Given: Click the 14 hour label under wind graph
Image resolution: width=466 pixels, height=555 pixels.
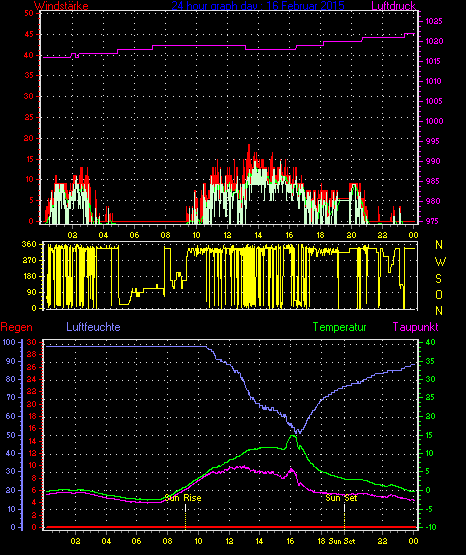Looking at the screenshot, I should click(x=258, y=235).
